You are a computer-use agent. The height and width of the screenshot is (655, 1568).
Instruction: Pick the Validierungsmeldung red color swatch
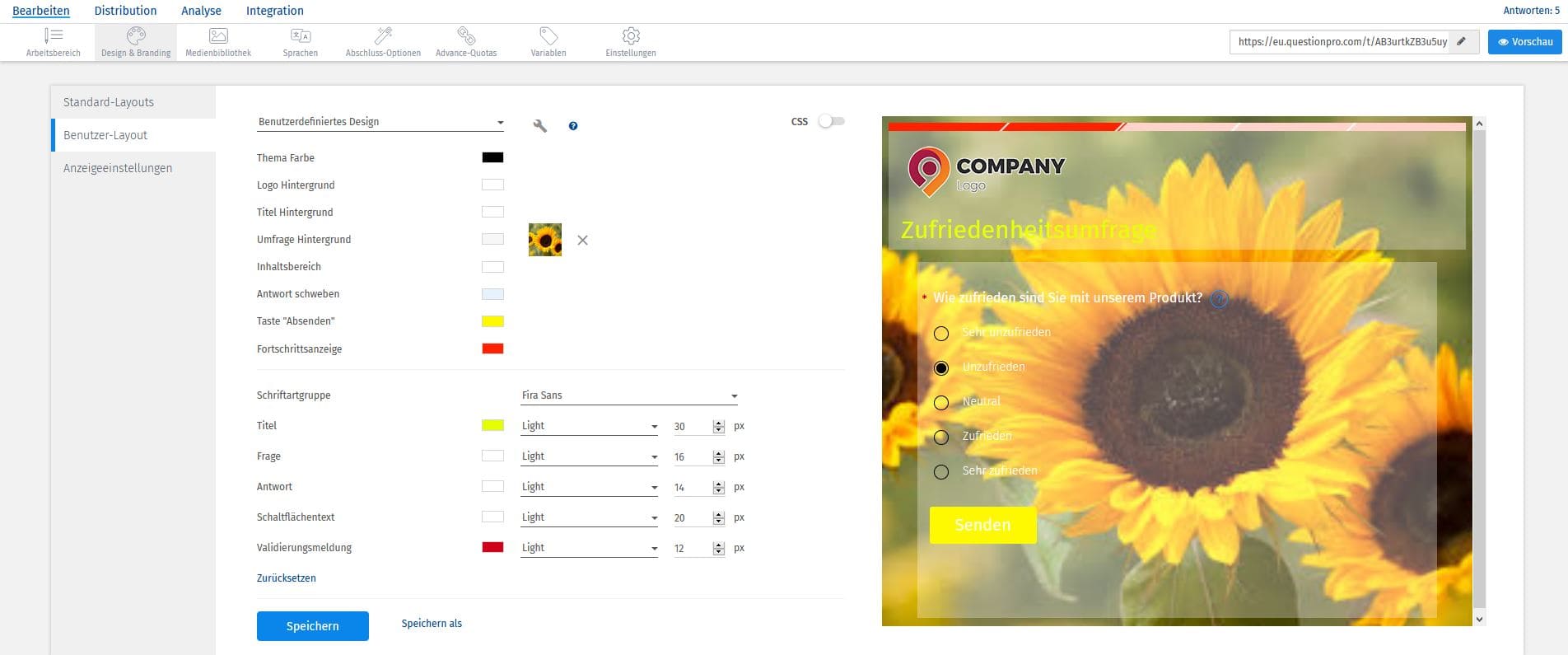(x=492, y=547)
